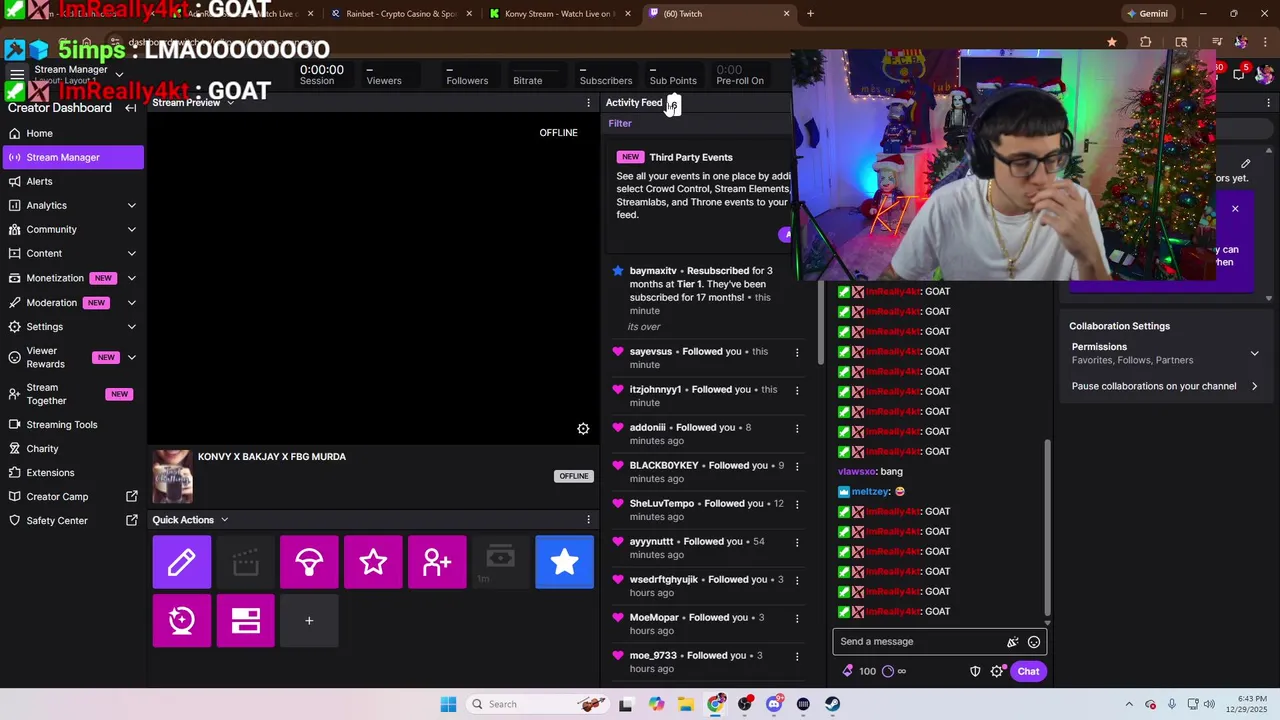This screenshot has width=1280, height=720.
Task: Click the blue solid star quick action
Action: [x=564, y=562]
